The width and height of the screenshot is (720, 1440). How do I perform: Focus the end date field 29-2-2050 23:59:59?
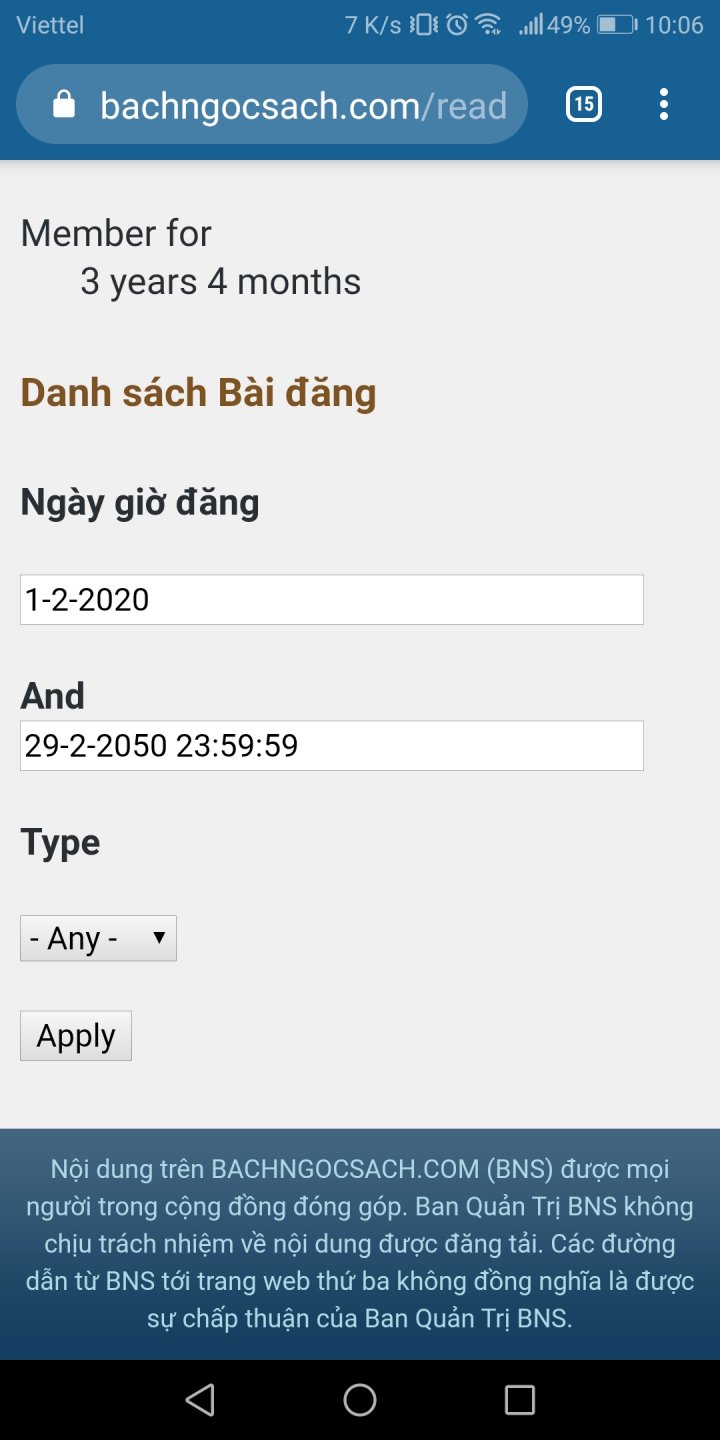point(331,746)
